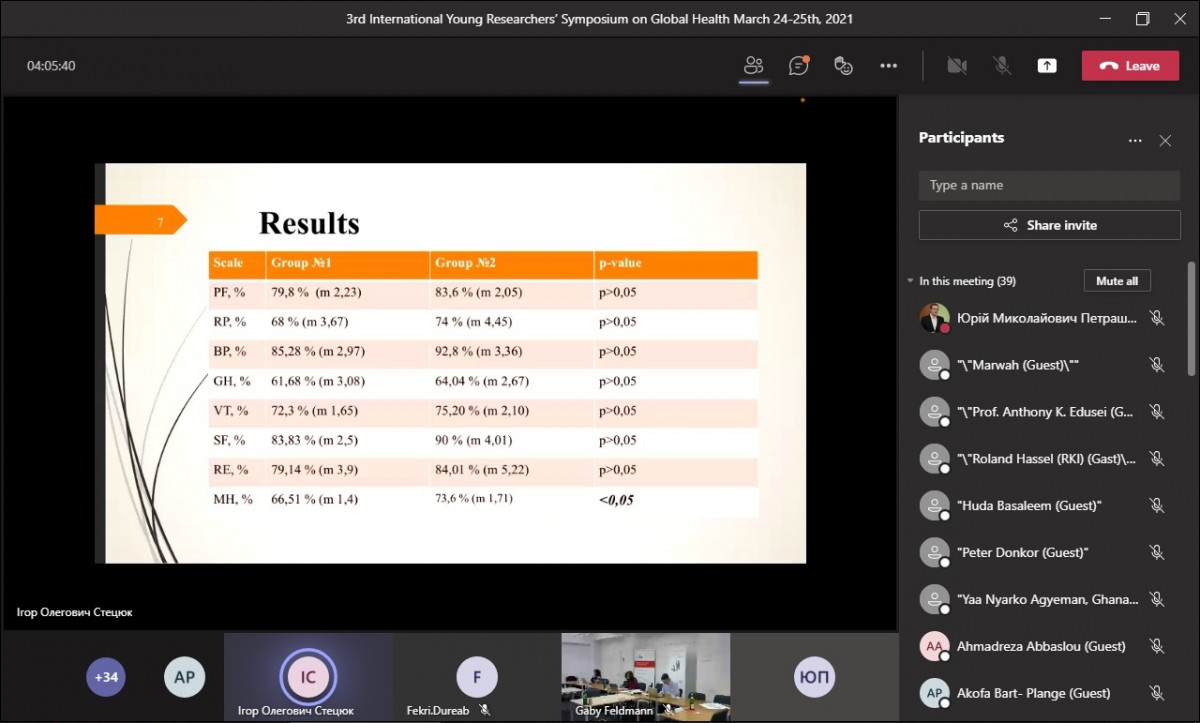Leave the meeting
The image size is (1200, 723).
coord(1130,66)
